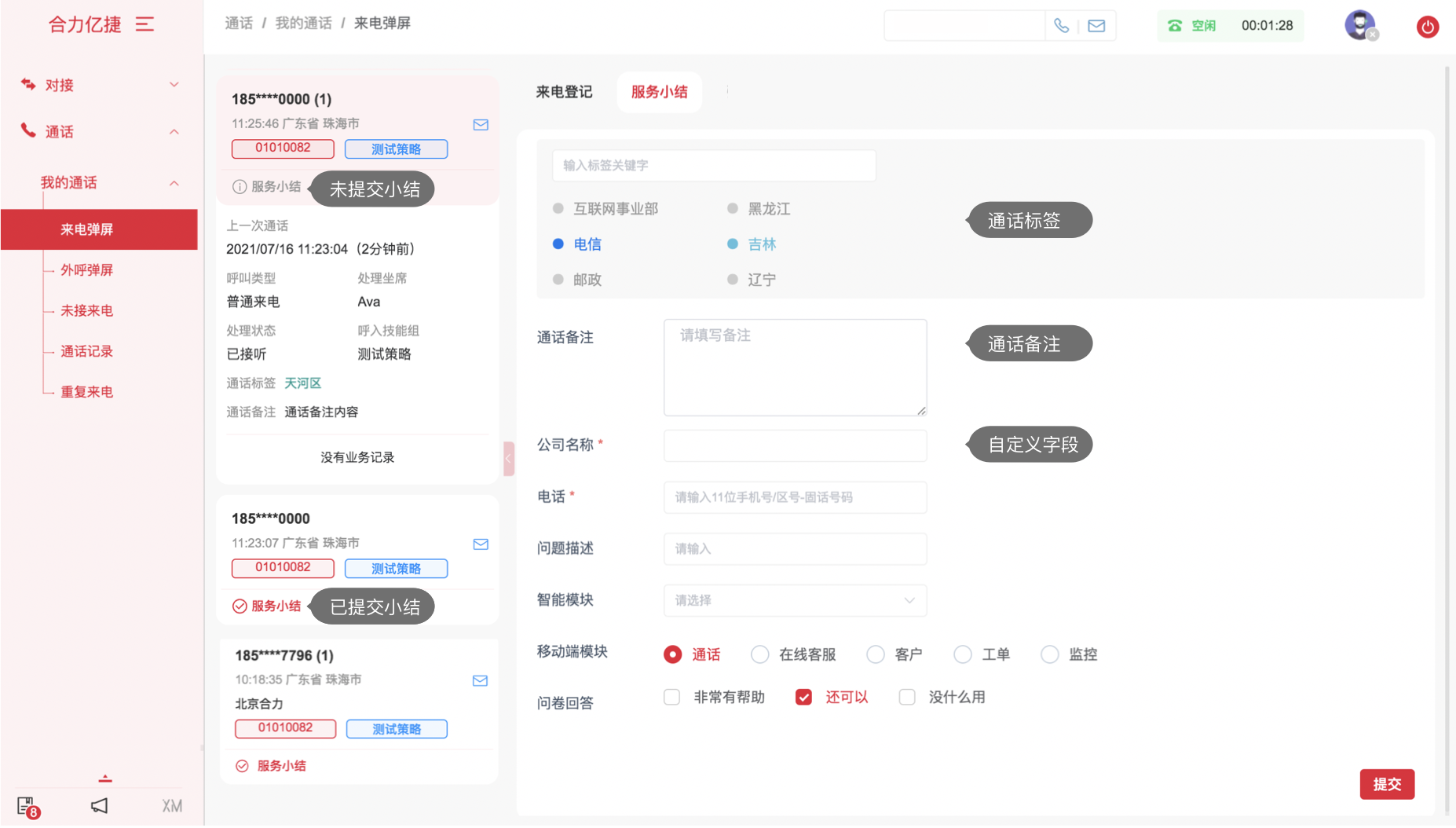Click the 空闲 agent status button
This screenshot has height=828, width=1456.
point(1192,26)
